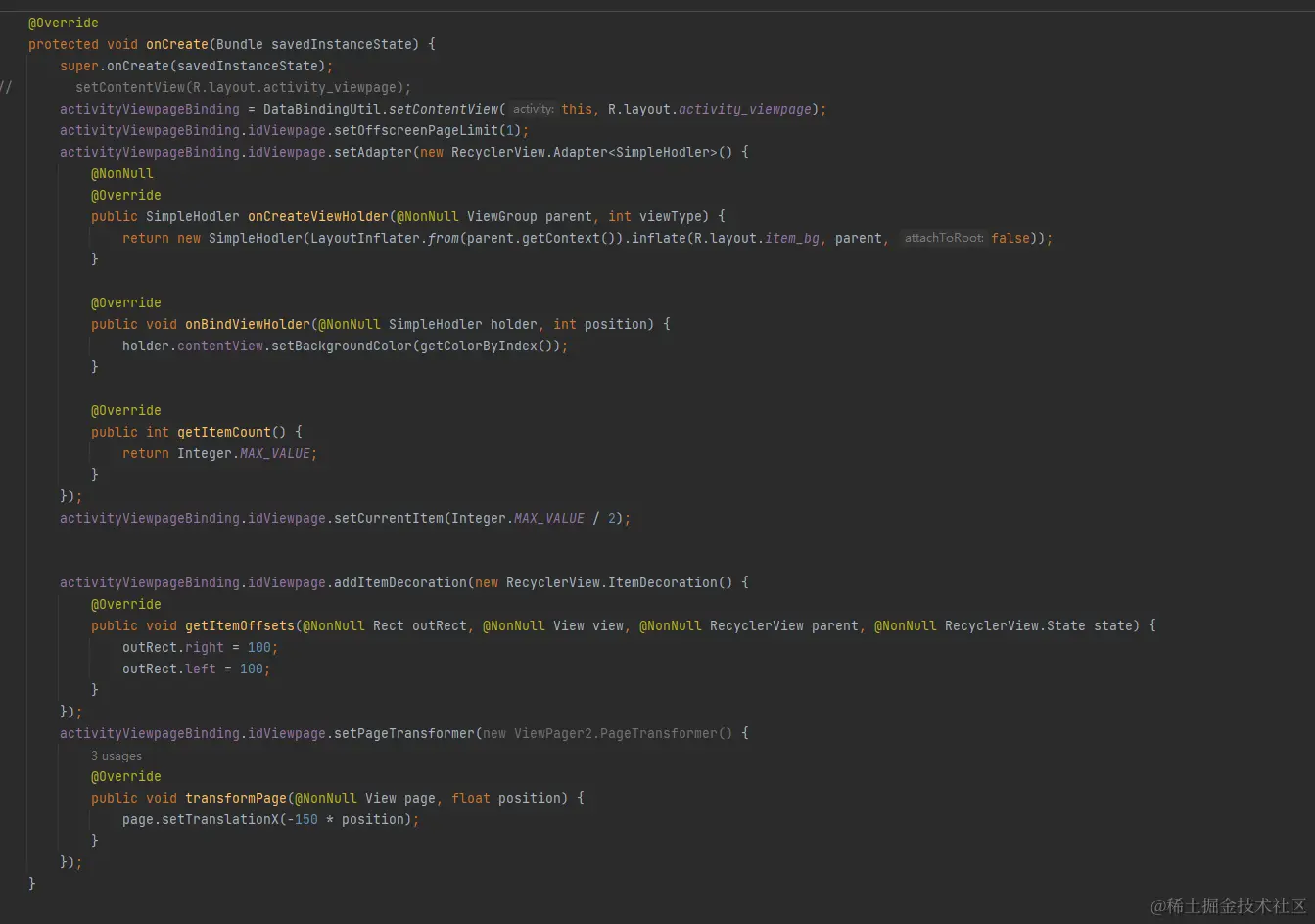
Task: Click the "inflate" method call
Action: [659, 238]
